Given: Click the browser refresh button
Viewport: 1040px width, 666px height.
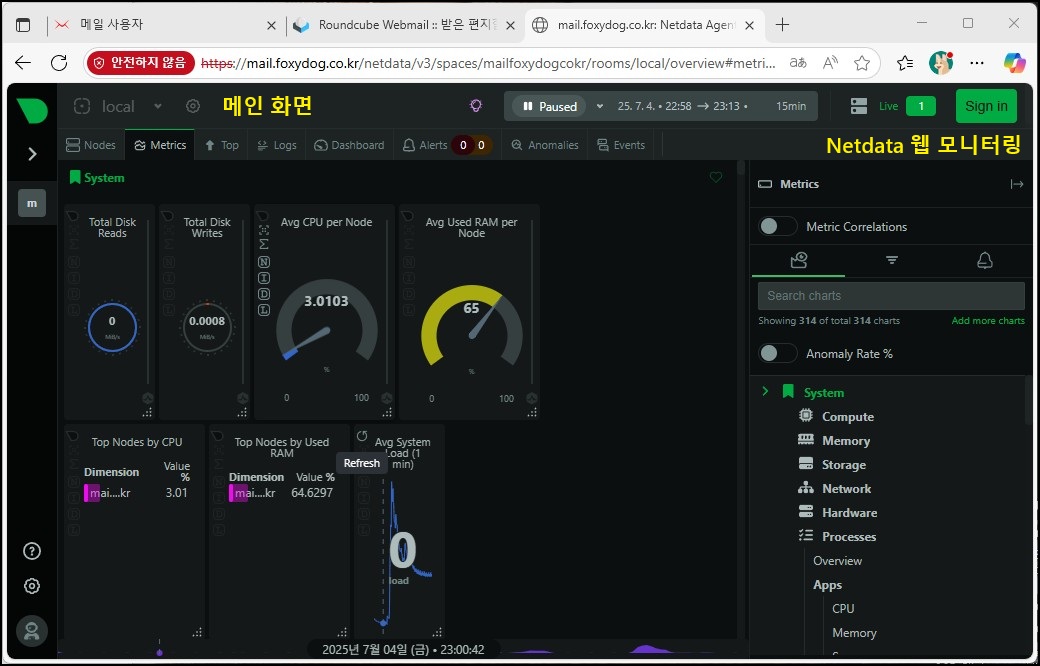Looking at the screenshot, I should 59,63.
